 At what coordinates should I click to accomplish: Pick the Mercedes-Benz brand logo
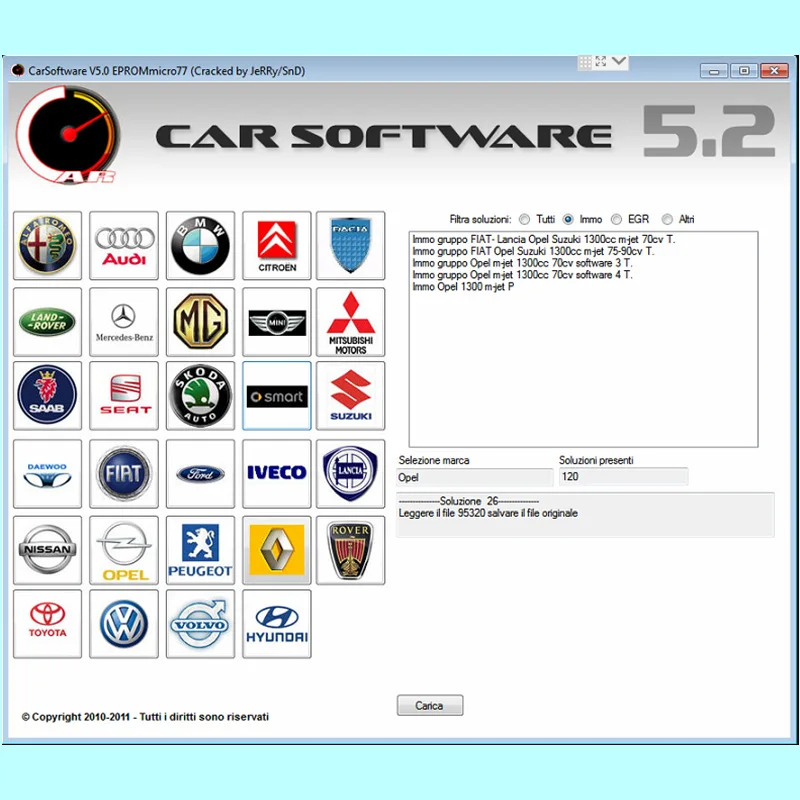tap(124, 322)
